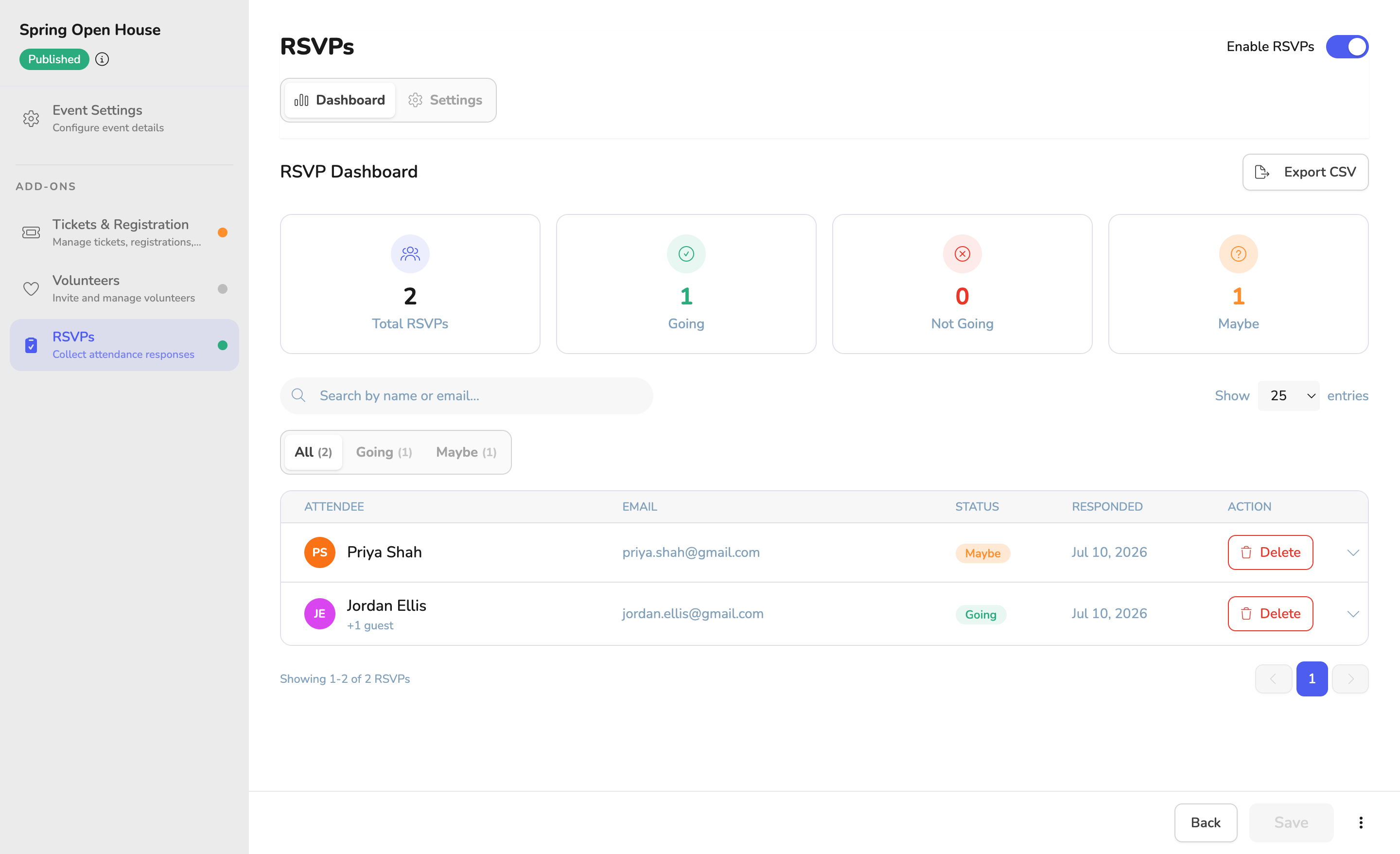Click priya.shah@gmail.com email
Viewport: 1400px width, 854px height.
691,552
